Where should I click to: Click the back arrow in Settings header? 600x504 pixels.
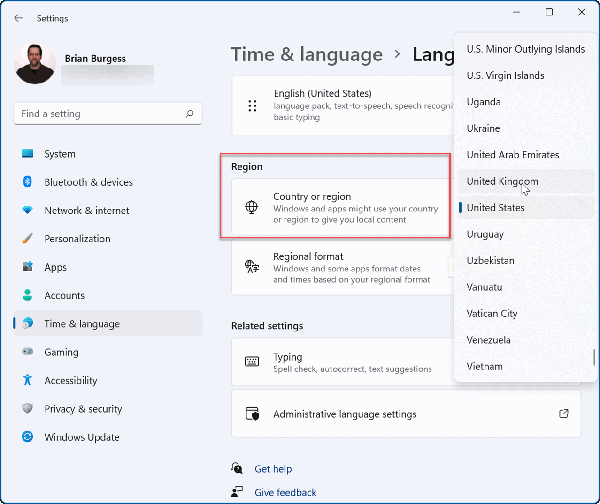18,18
